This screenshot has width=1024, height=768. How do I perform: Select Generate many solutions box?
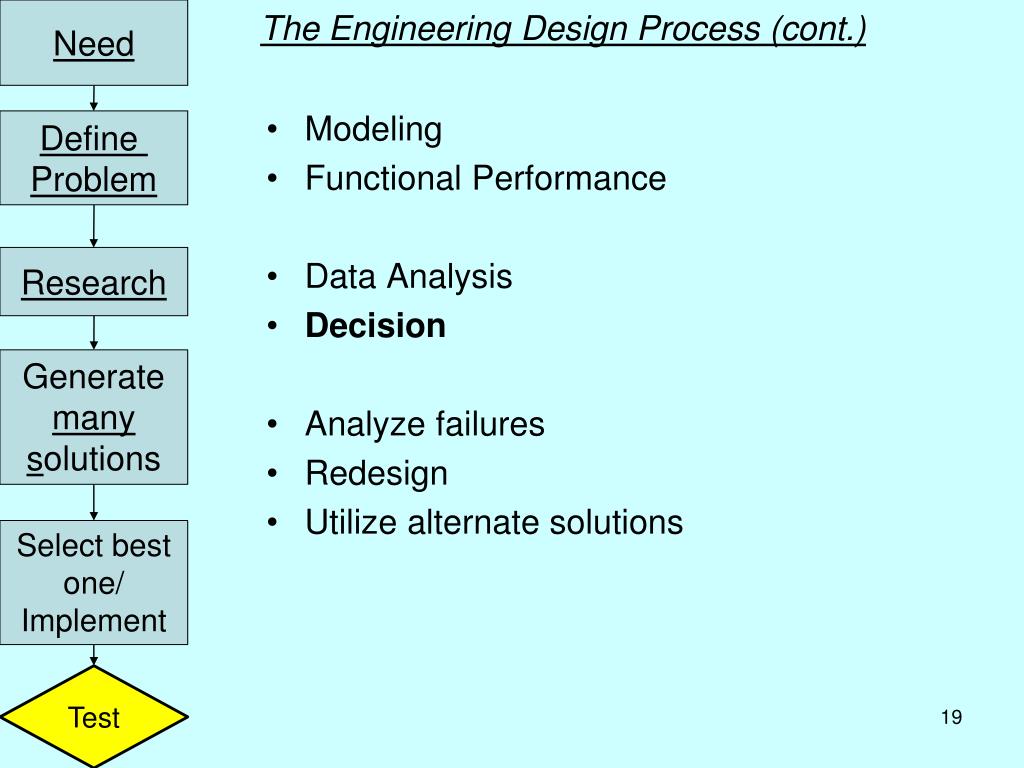coord(93,417)
